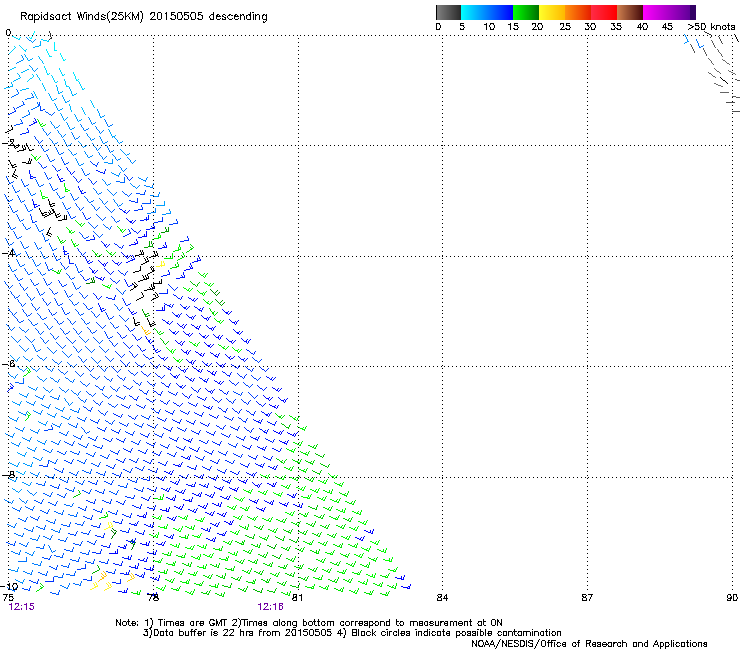Click the '>50 knots' legend label
740x650 pixels.
711,27
